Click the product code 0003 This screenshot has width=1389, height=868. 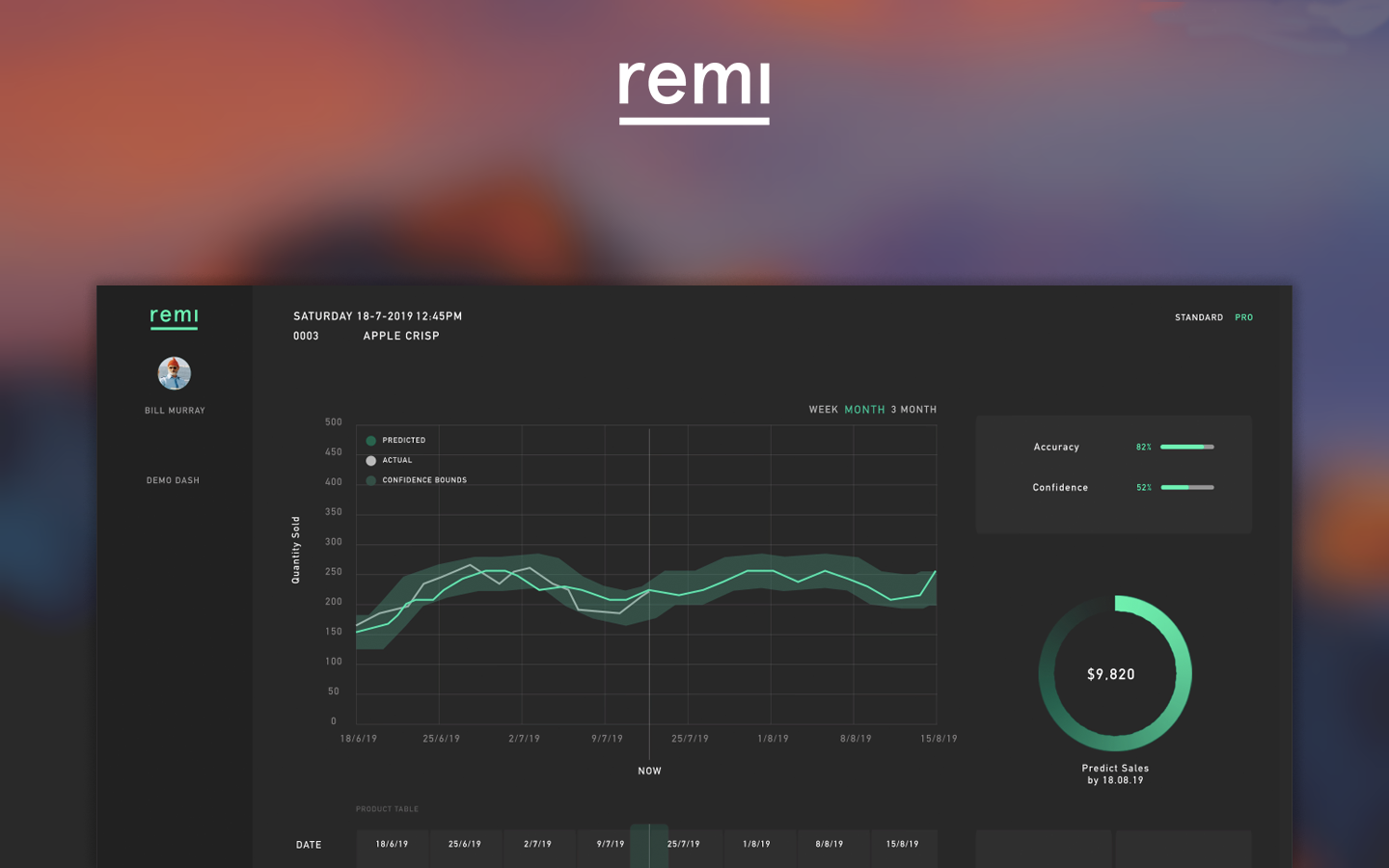click(x=306, y=337)
